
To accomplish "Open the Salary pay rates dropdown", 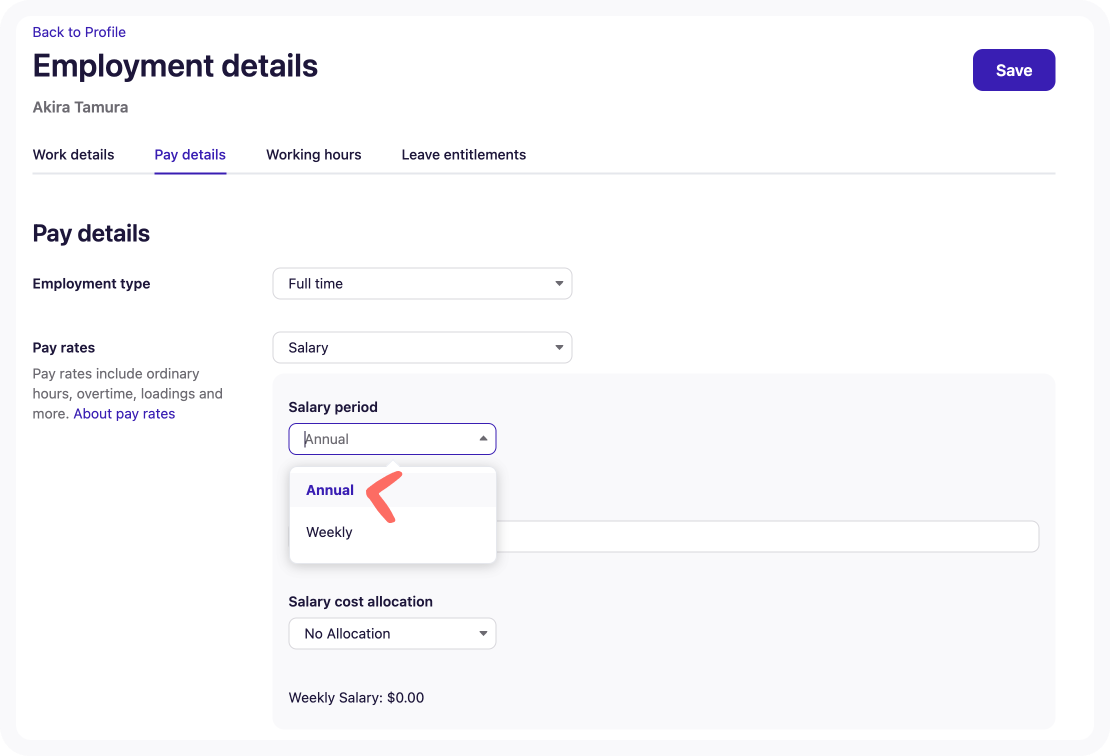I will pyautogui.click(x=421, y=348).
